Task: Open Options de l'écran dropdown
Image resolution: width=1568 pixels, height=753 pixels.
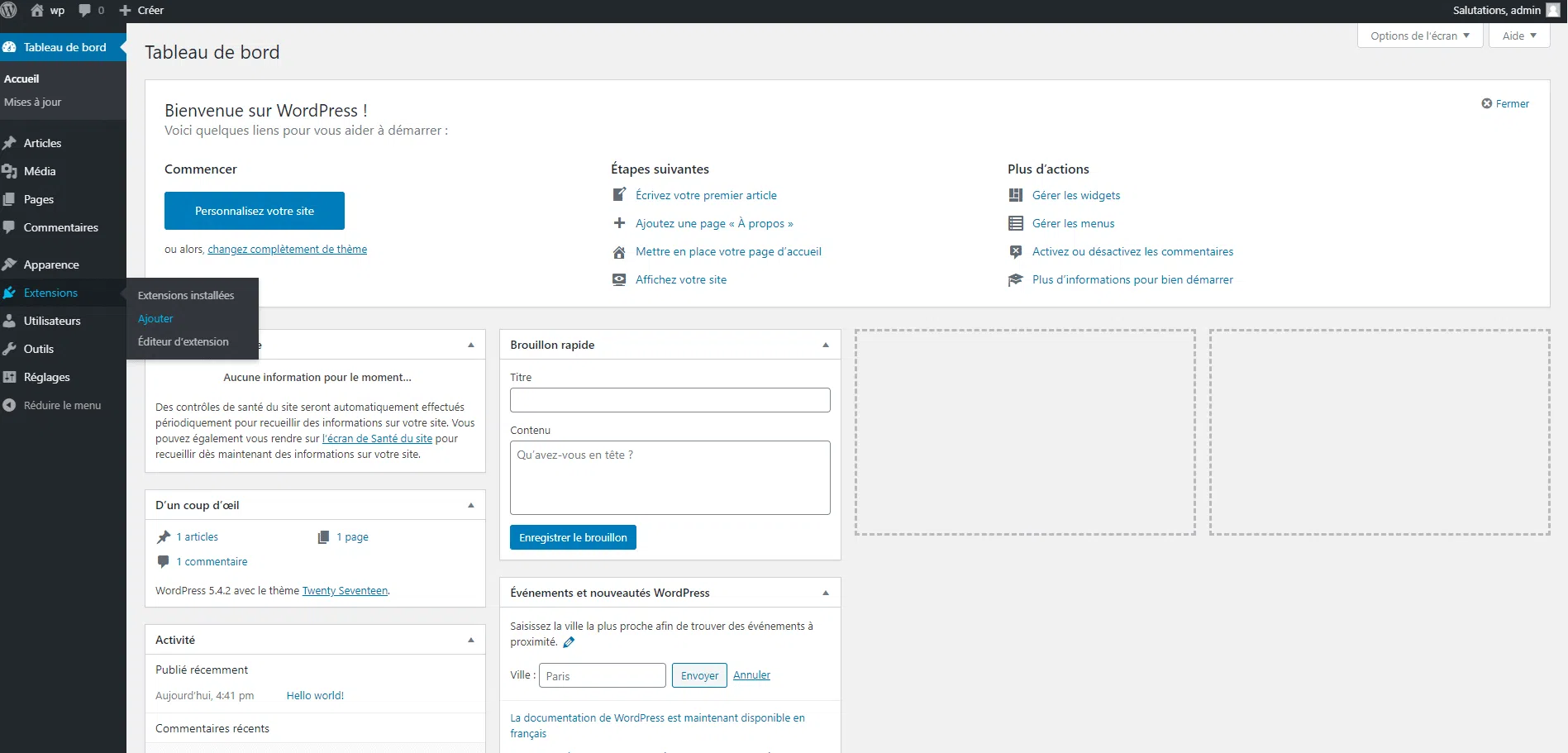Action: point(1420,36)
